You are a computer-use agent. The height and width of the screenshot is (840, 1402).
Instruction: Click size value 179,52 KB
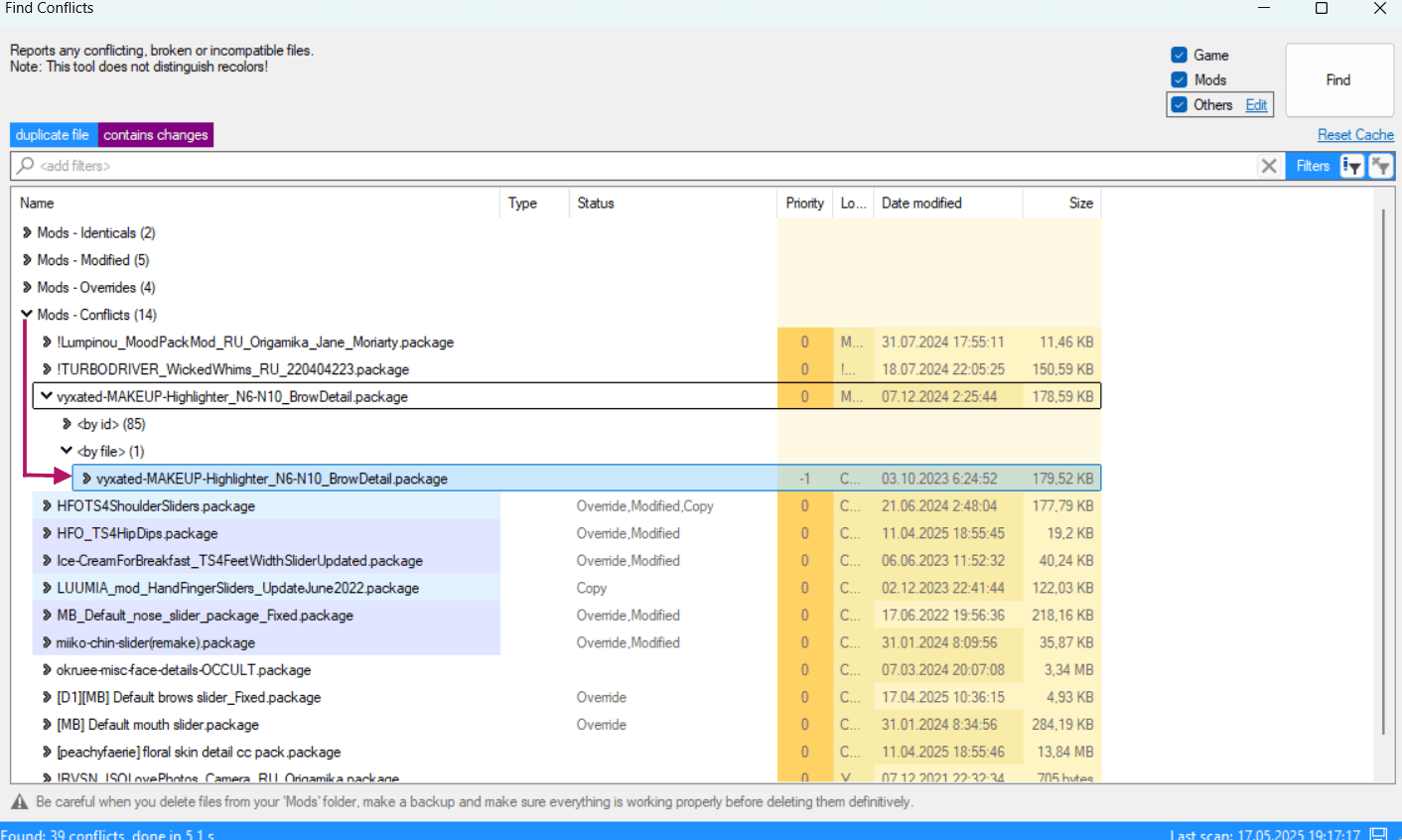1062,479
